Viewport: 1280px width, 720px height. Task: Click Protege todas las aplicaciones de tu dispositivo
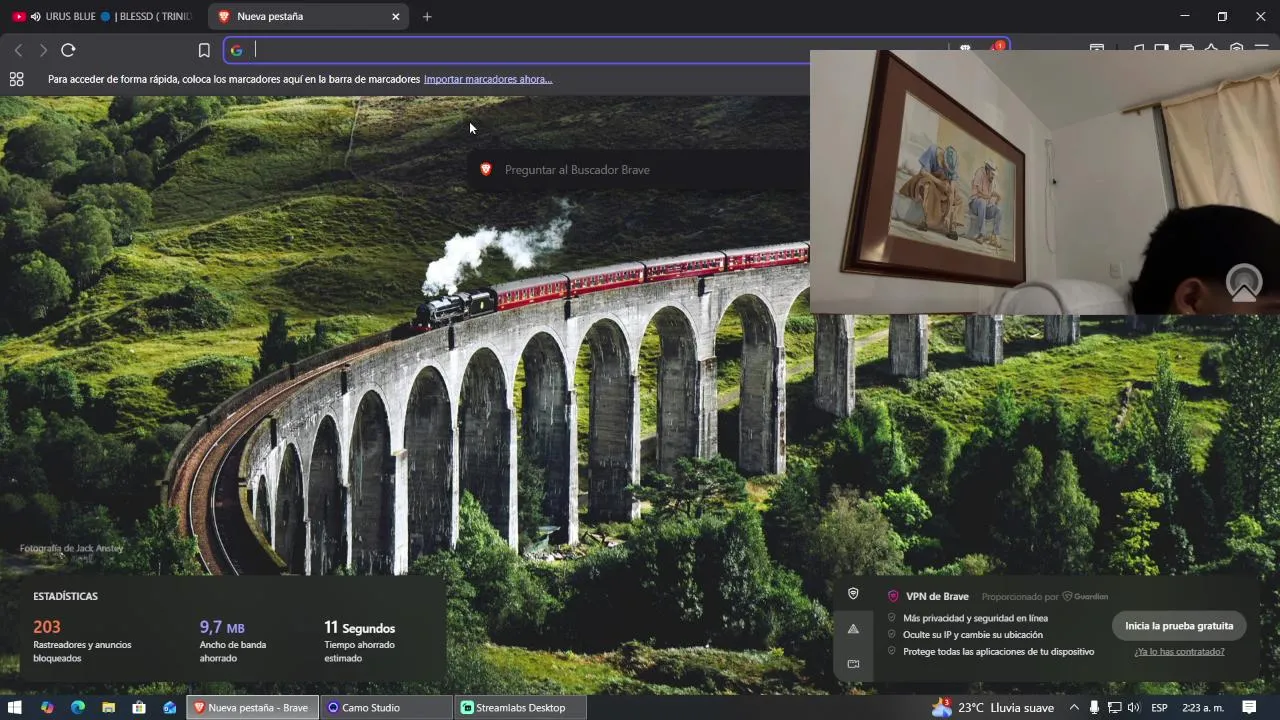[x=998, y=651]
